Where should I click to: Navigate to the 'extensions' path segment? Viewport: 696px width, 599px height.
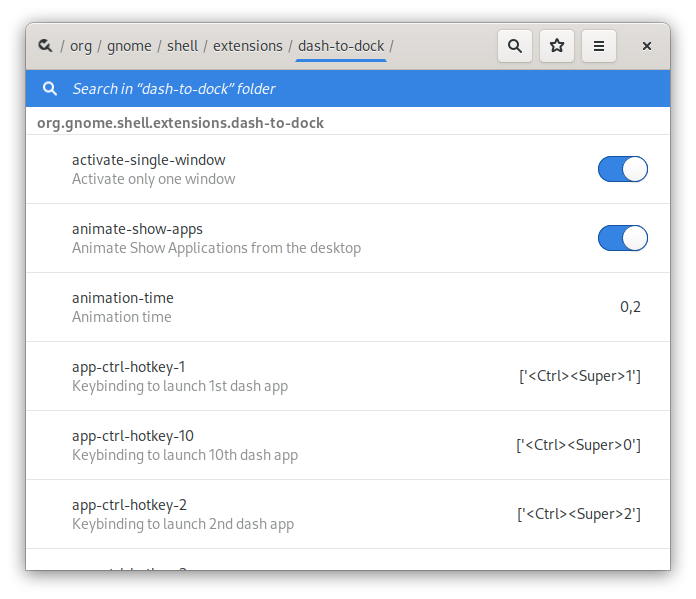248,46
